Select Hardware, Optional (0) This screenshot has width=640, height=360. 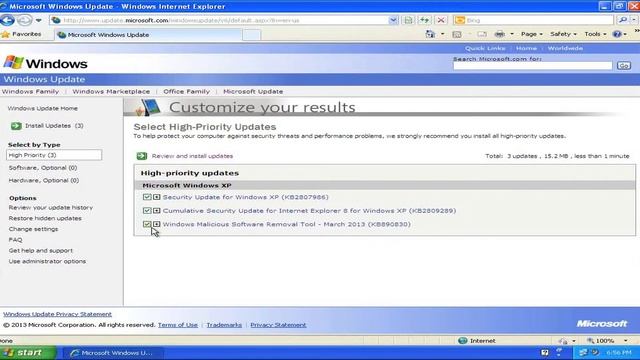click(44, 180)
